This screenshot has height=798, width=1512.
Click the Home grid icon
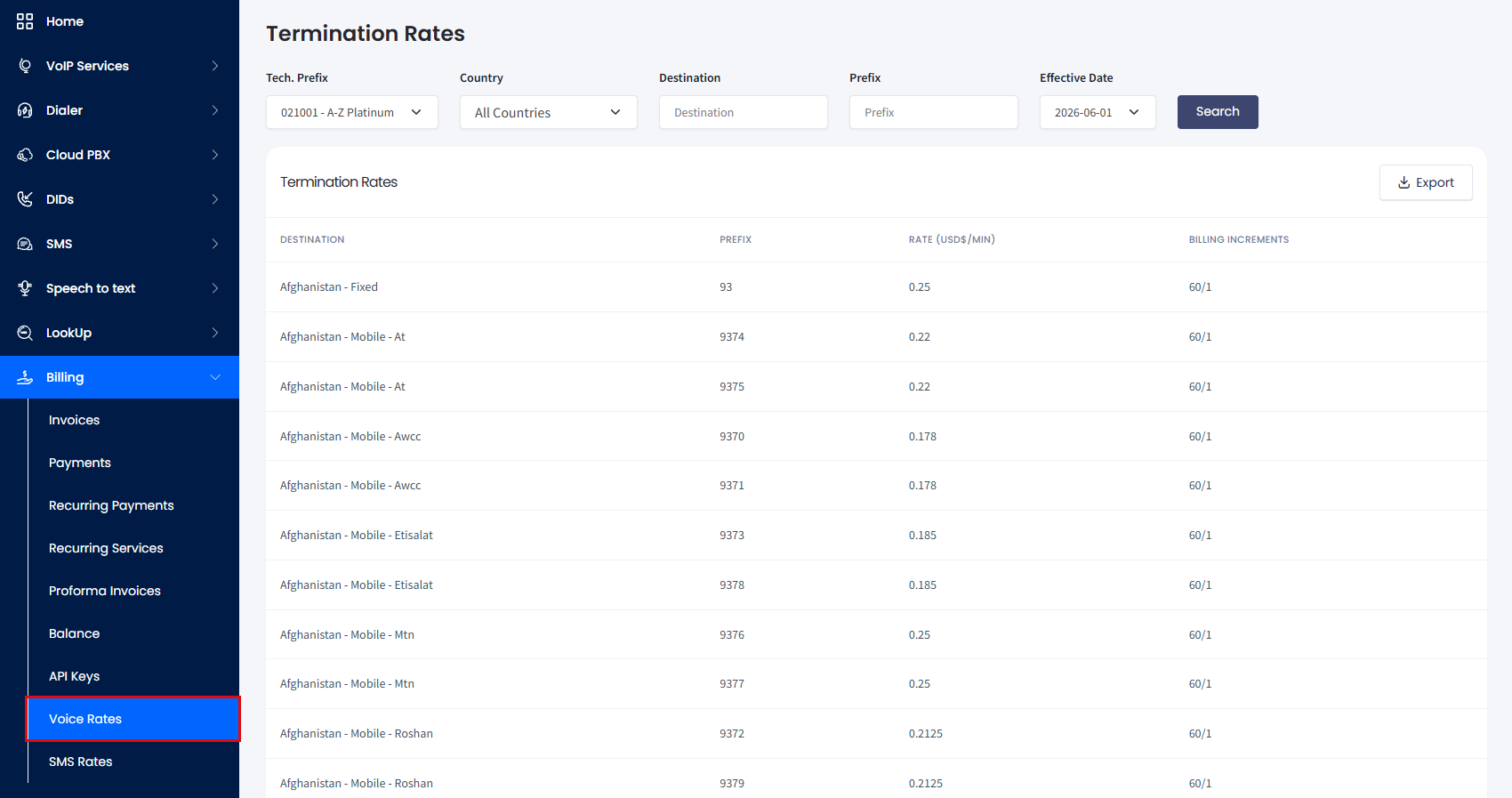click(x=25, y=21)
